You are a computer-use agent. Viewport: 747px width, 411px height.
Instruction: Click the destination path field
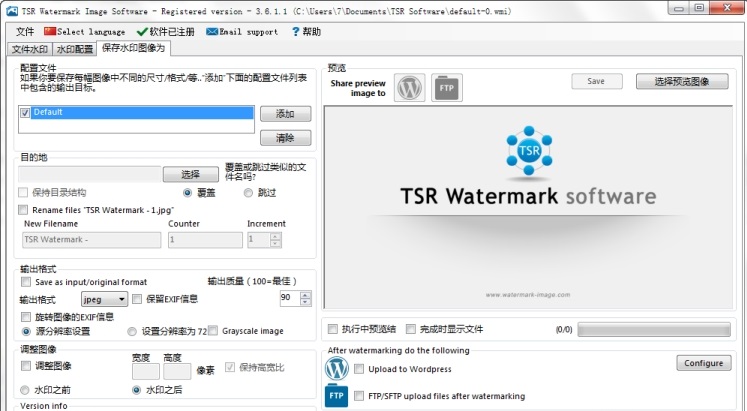click(90, 174)
